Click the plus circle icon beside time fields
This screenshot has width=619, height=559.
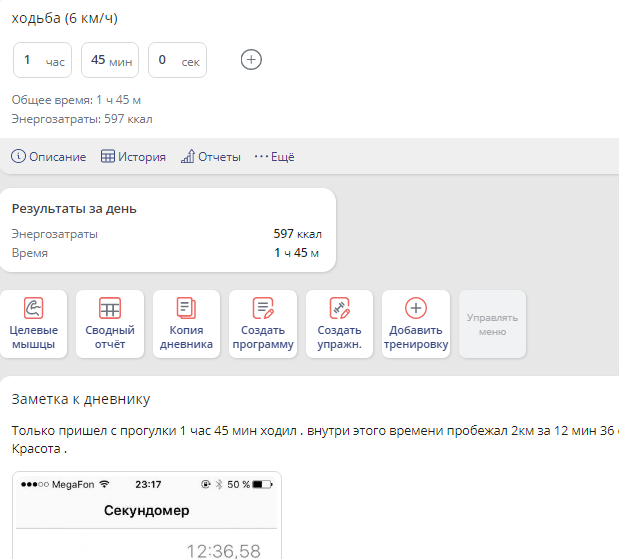click(252, 60)
